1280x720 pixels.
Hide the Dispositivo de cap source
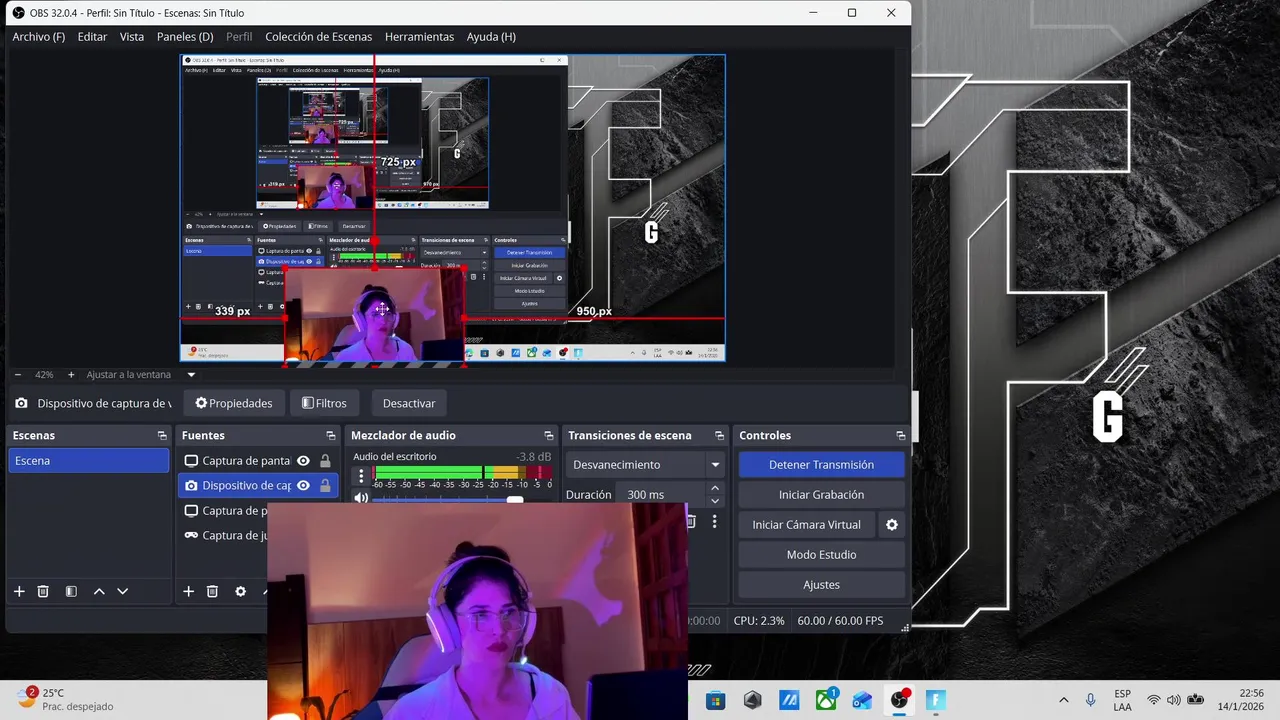[303, 486]
